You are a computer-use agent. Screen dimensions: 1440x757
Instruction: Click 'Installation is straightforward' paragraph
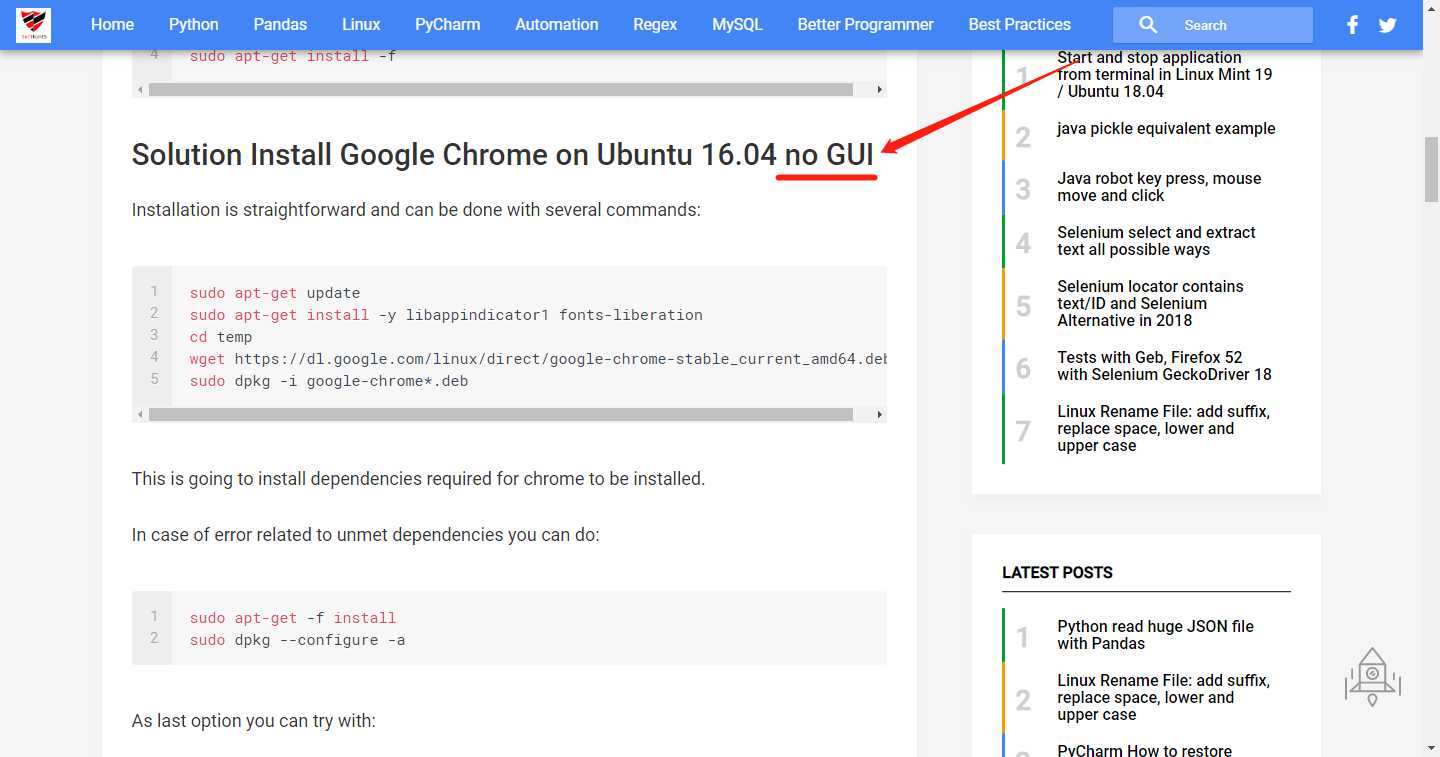pyautogui.click(x=416, y=210)
